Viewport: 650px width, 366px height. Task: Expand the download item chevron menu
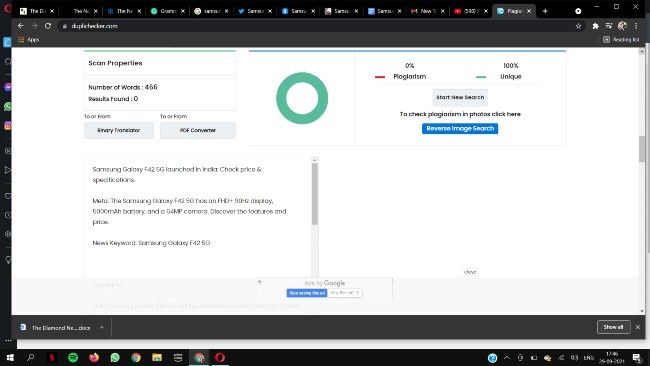click(102, 327)
